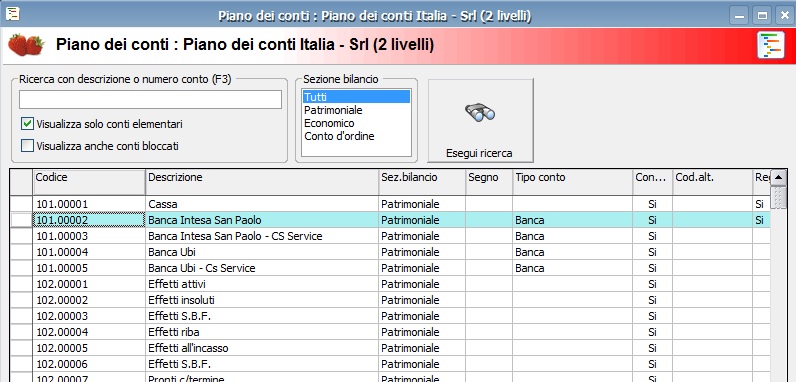Image resolution: width=796 pixels, height=382 pixels.
Task: Click the Codice column header
Action: tap(89, 182)
